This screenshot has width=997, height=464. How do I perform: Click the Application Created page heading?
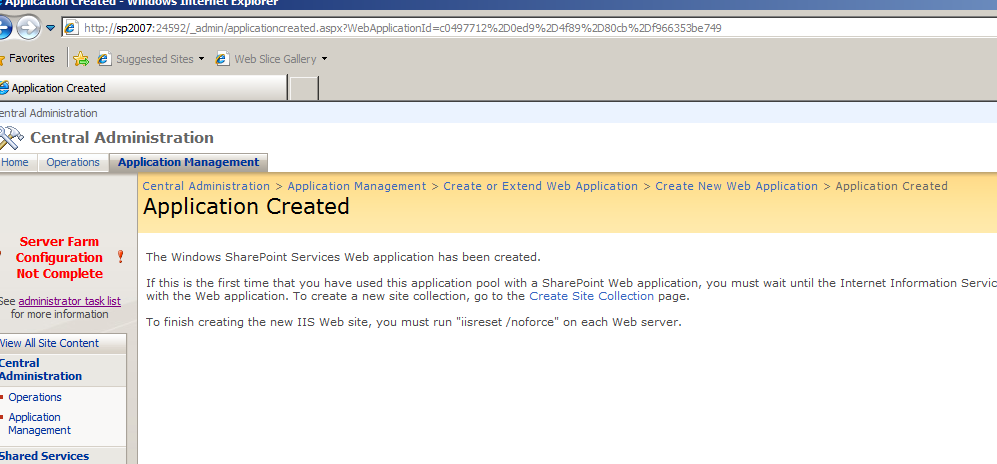click(246, 207)
